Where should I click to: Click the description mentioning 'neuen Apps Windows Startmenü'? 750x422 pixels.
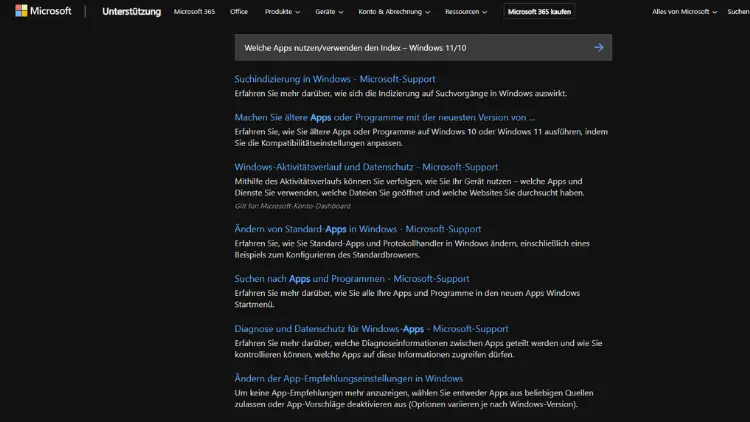[x=407, y=299]
